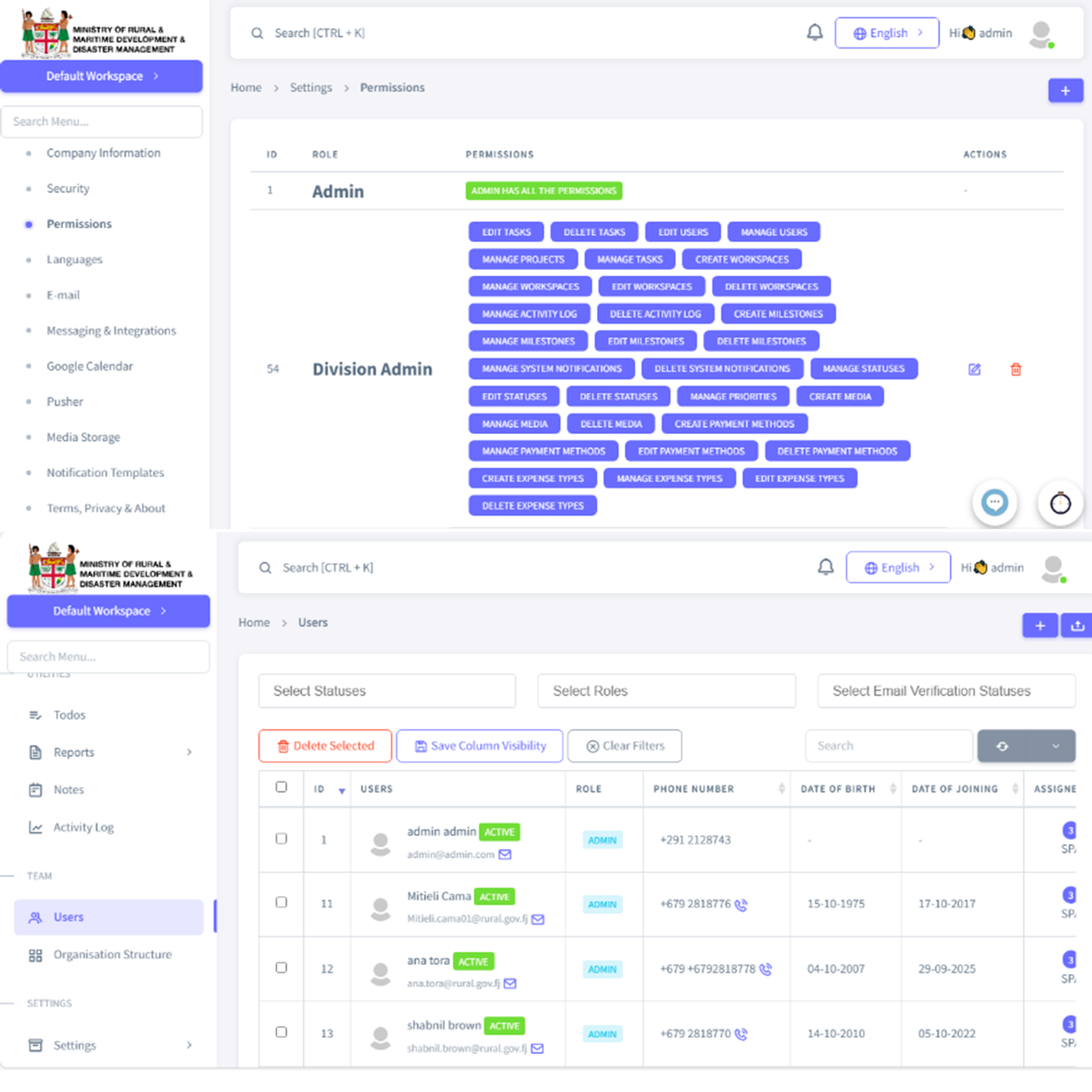Click the red delete icon for Division Admin
The image size is (1092, 1092).
tap(1016, 370)
